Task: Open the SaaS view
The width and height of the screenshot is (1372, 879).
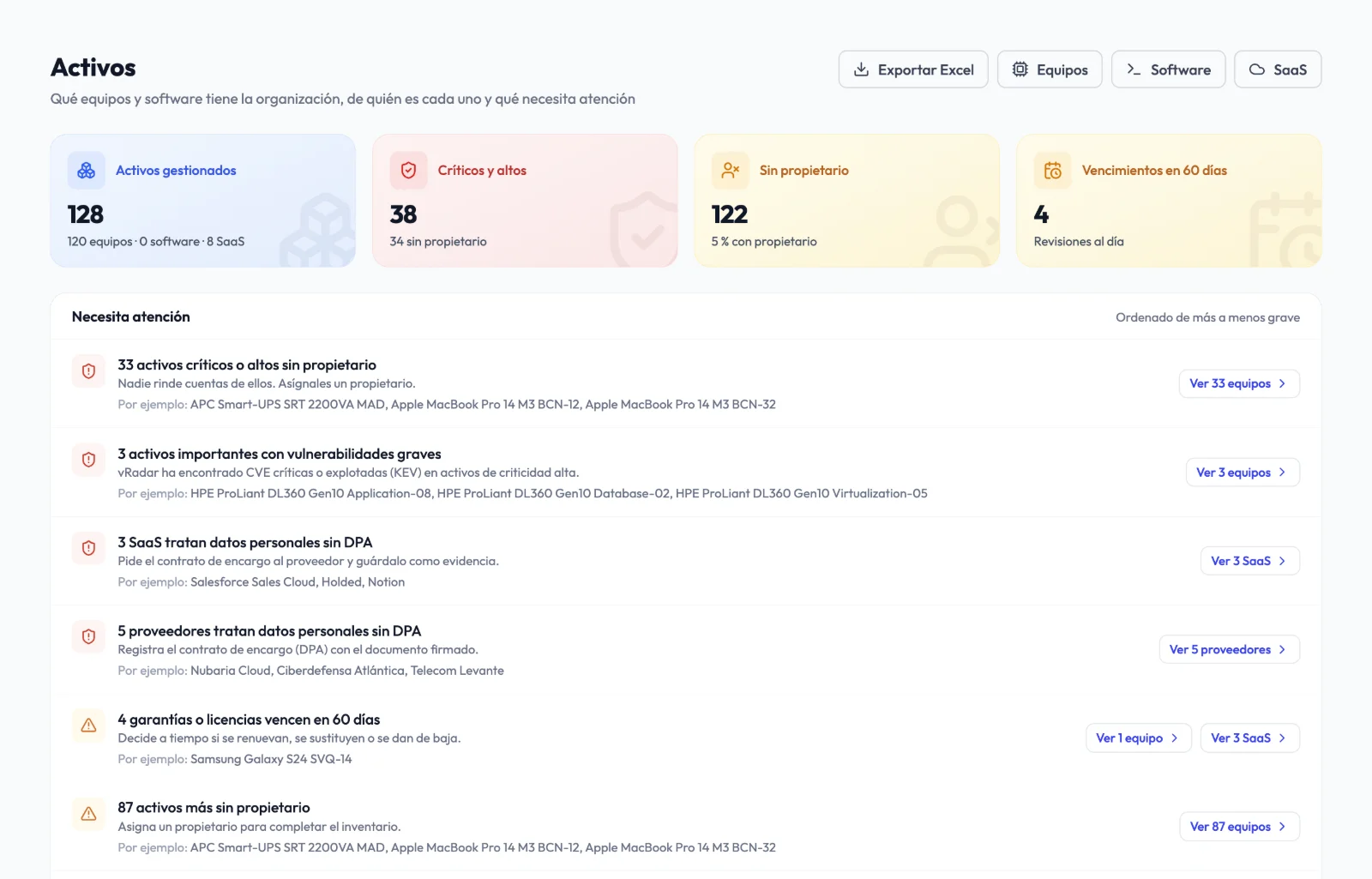Action: pos(1278,69)
